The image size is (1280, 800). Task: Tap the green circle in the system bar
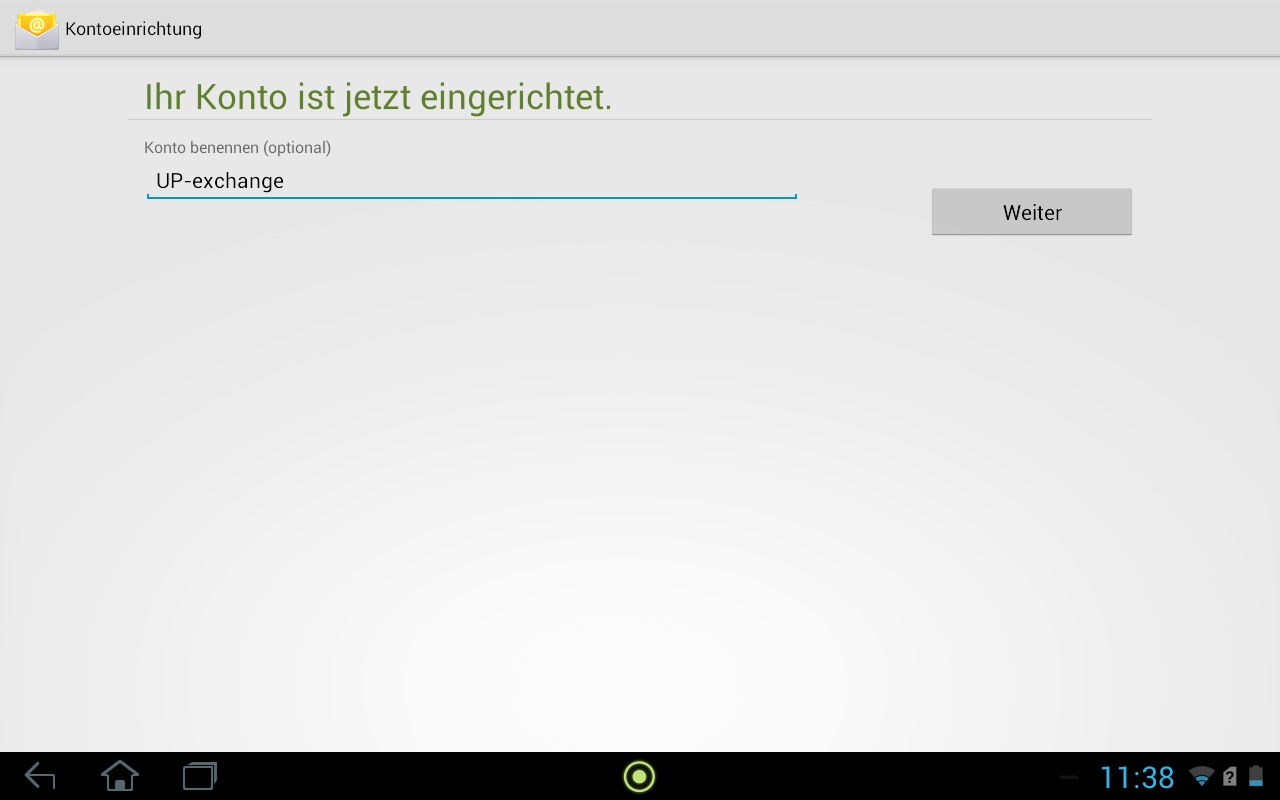tap(639, 776)
